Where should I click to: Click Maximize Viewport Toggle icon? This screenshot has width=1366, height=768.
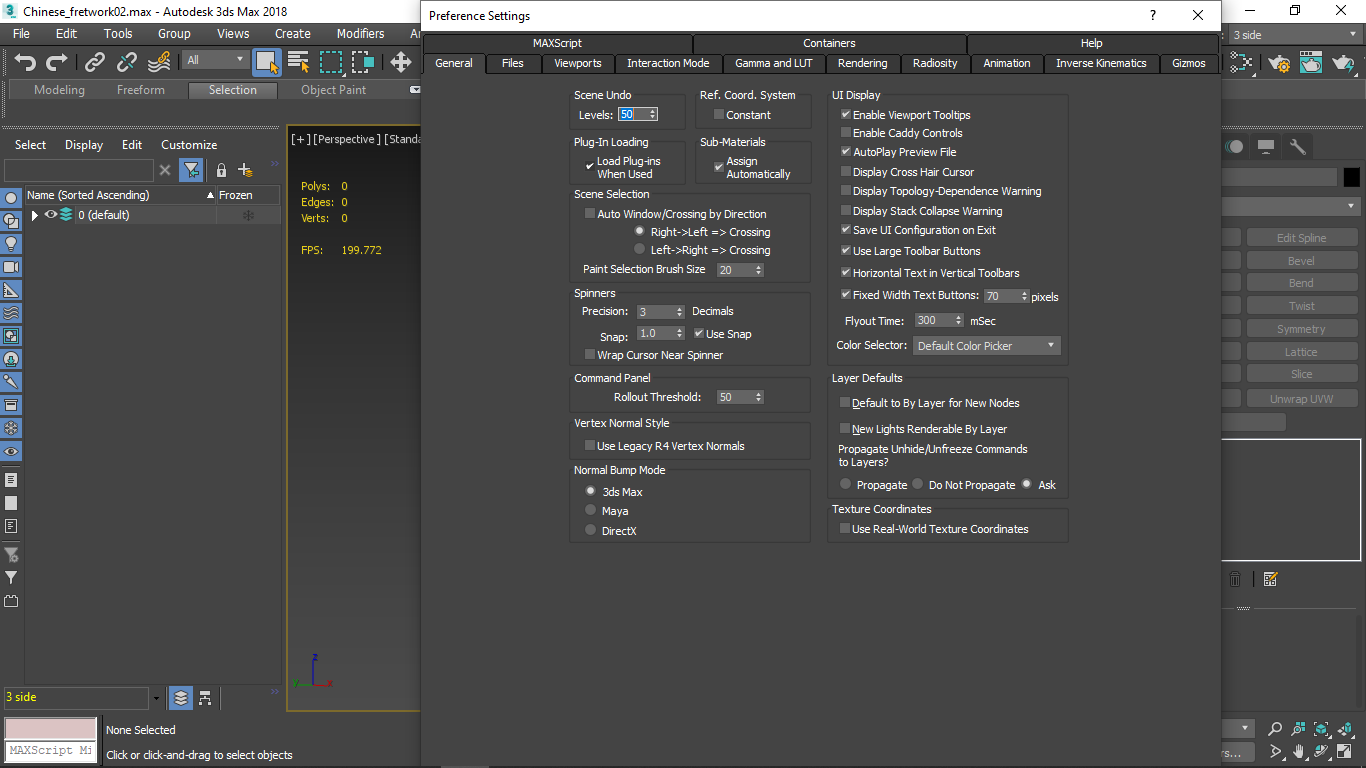click(1345, 752)
